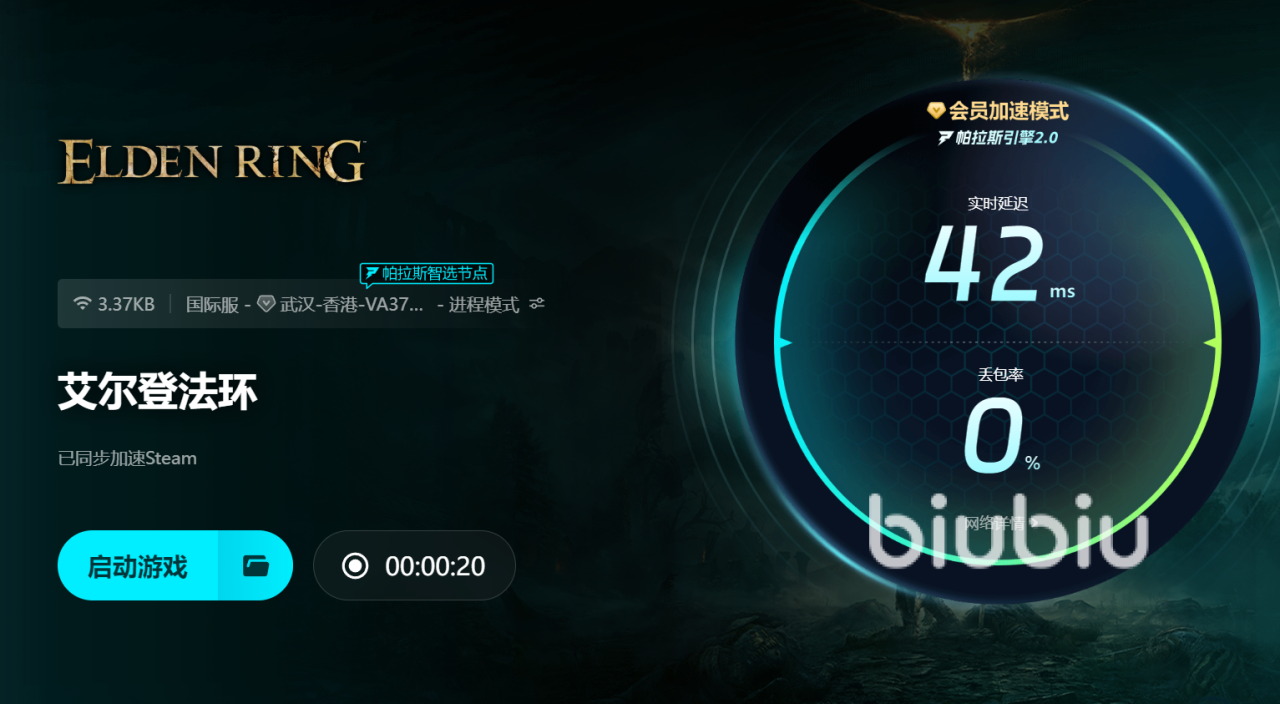
Task: Stop acceleration with the circular record icon
Action: click(355, 566)
